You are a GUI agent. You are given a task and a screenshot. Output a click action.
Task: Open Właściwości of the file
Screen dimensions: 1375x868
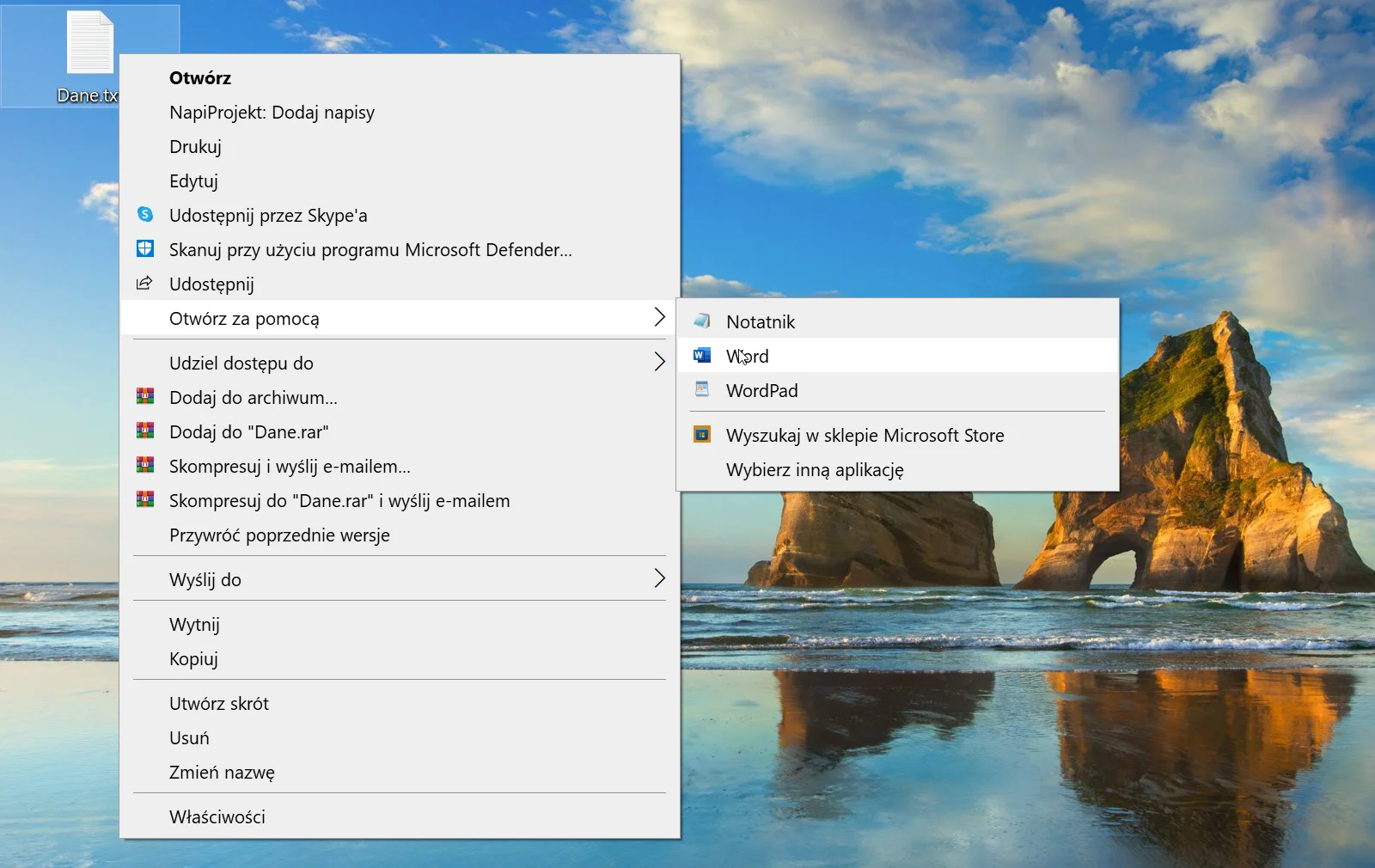[x=400, y=816]
